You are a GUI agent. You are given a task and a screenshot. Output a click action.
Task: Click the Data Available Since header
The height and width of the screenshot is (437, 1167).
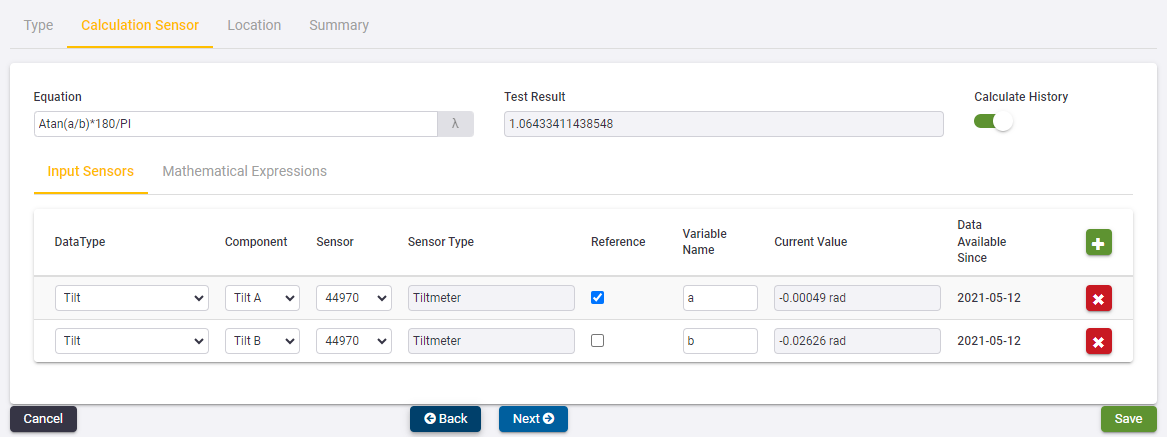coord(982,242)
